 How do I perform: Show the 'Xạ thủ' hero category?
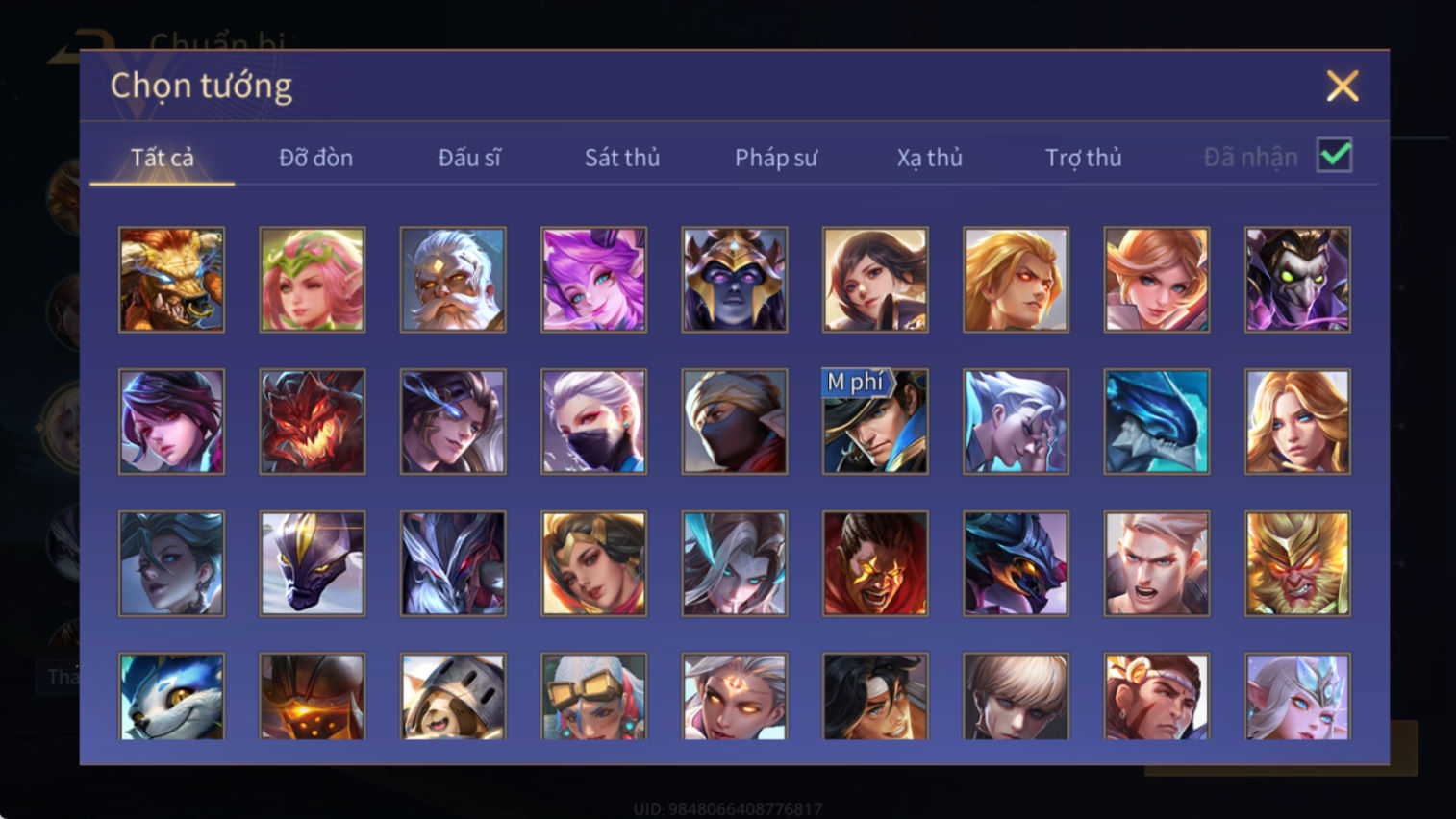[x=929, y=158]
